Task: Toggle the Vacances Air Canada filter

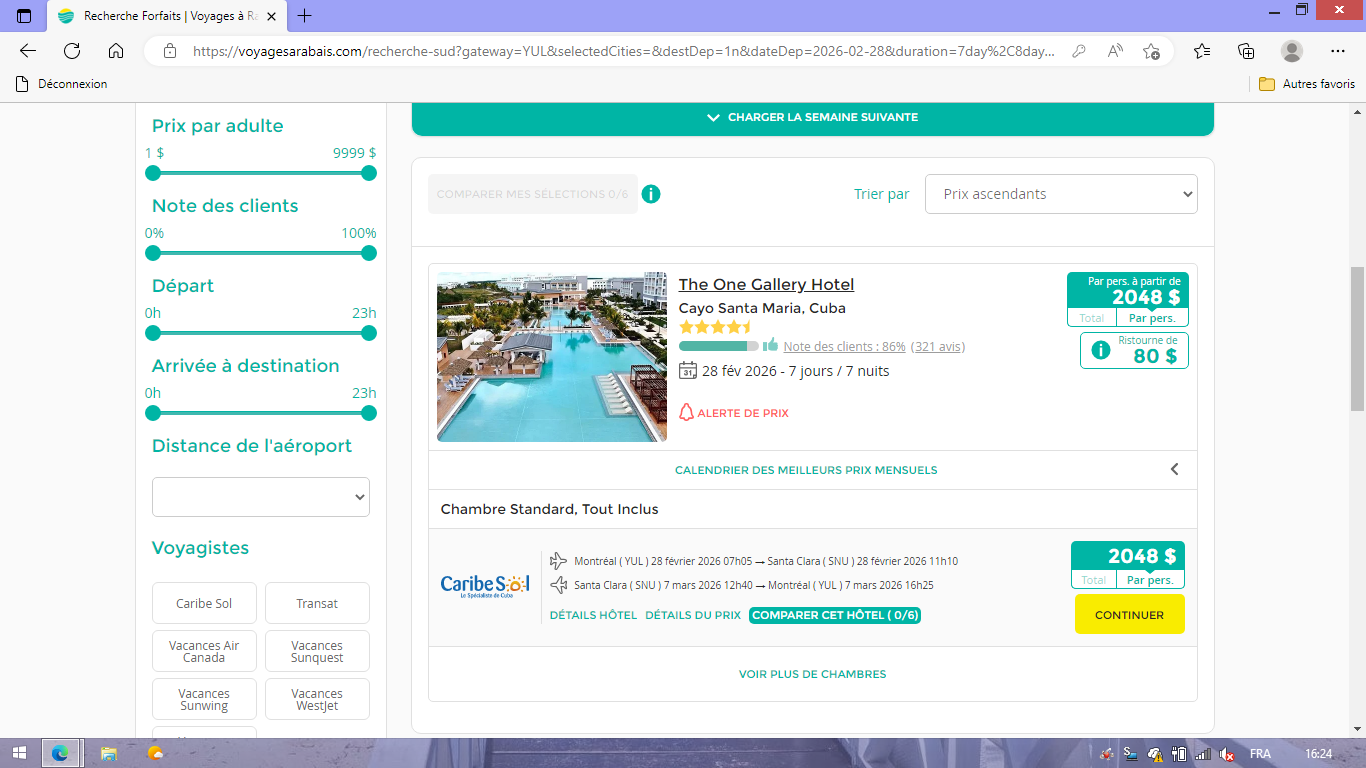Action: pyautogui.click(x=204, y=651)
